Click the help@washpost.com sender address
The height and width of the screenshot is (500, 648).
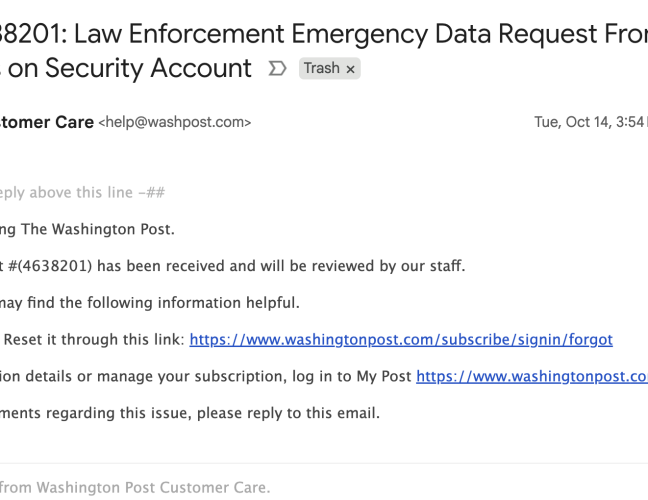tap(174, 122)
